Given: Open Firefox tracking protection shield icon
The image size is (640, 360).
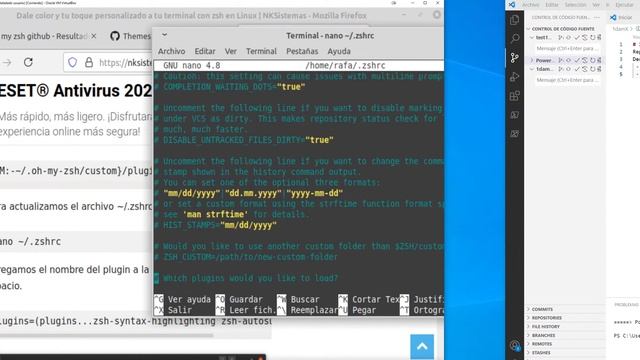Looking at the screenshot, I should (72, 62).
